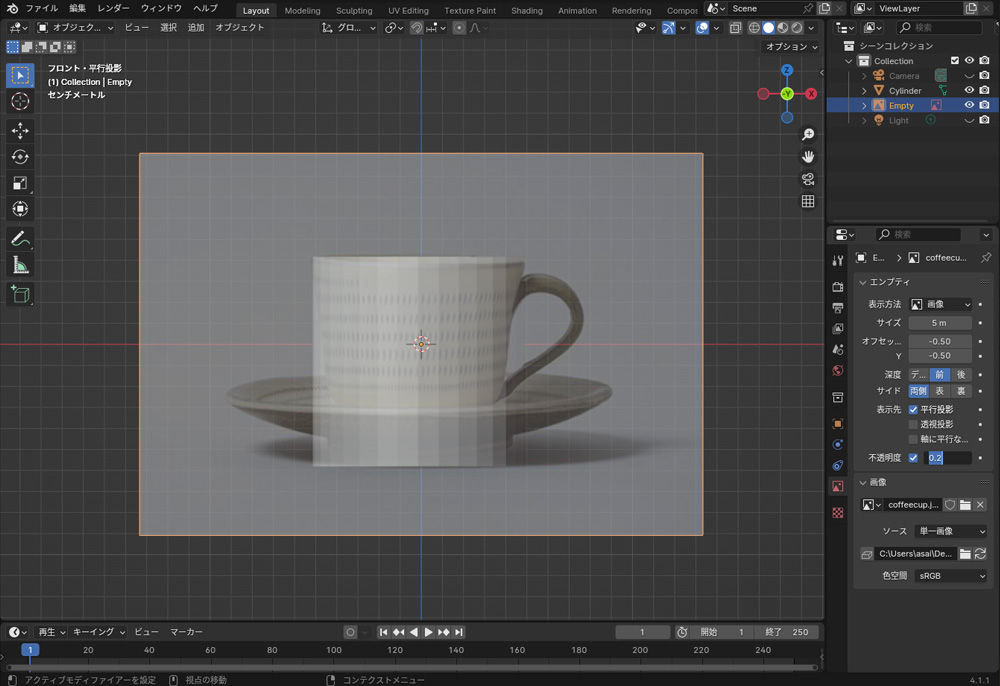Viewport: 1000px width, 686px height.
Task: Click the 後 depth button
Action: click(x=961, y=374)
